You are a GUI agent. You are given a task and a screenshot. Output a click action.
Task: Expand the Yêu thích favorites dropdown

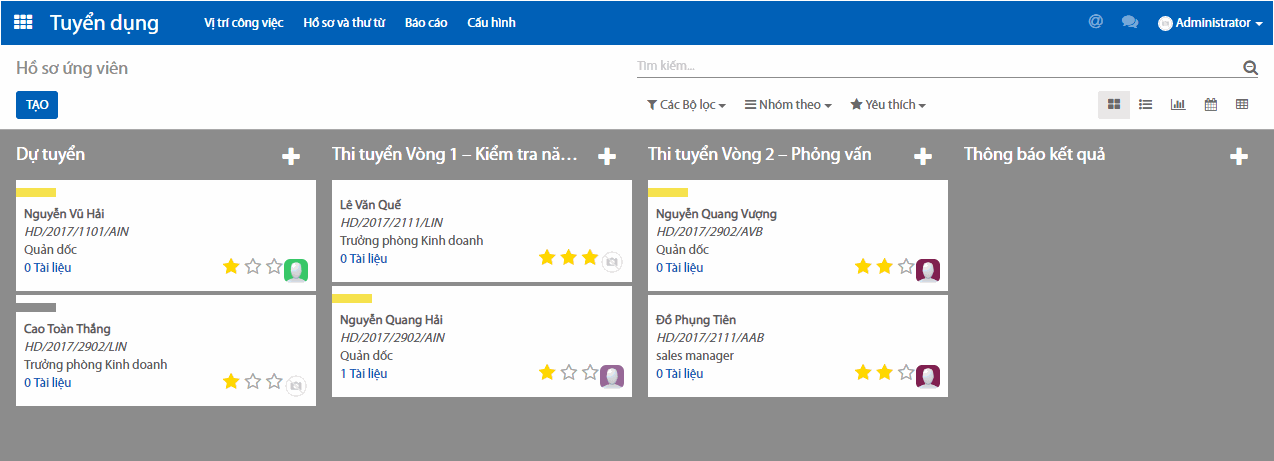[x=888, y=105]
